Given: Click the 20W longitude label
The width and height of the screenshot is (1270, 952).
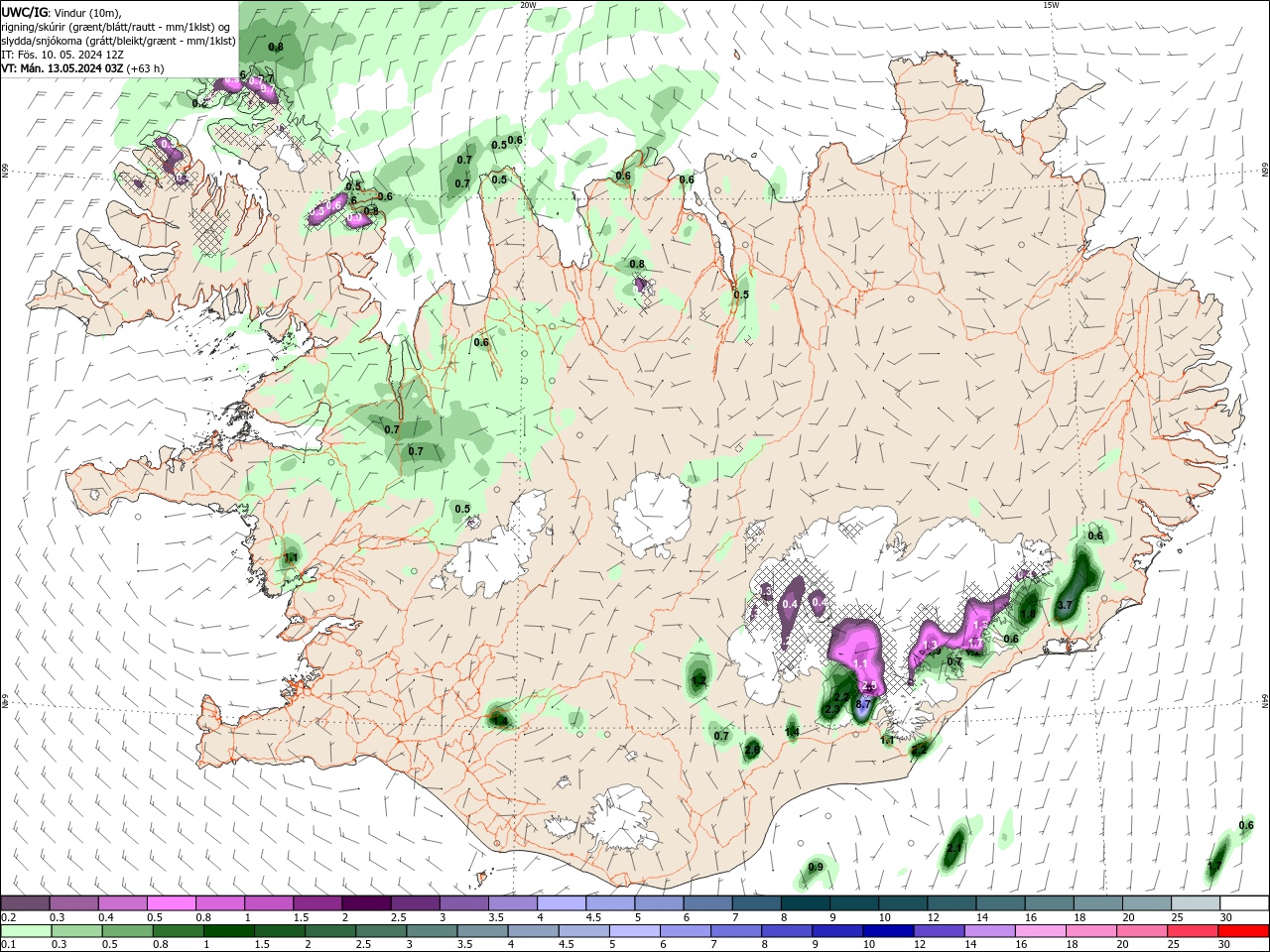Looking at the screenshot, I should [x=528, y=5].
